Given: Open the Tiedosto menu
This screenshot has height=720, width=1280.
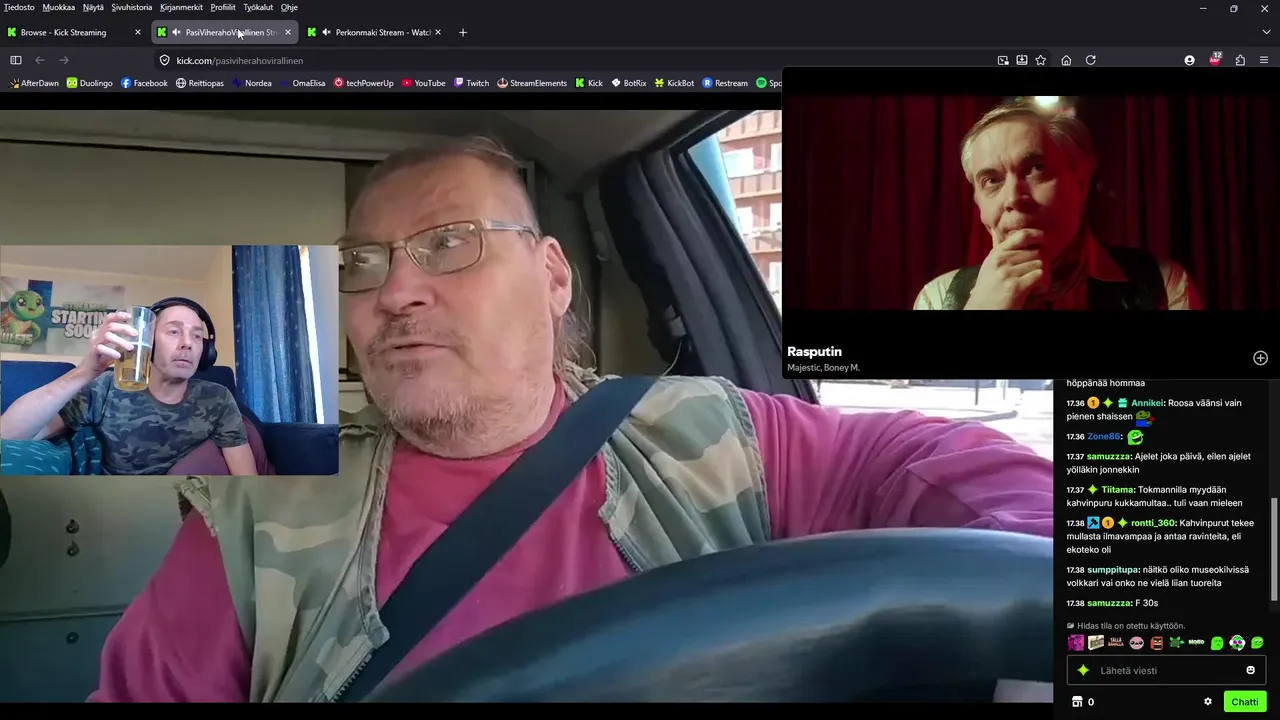Looking at the screenshot, I should tap(19, 7).
